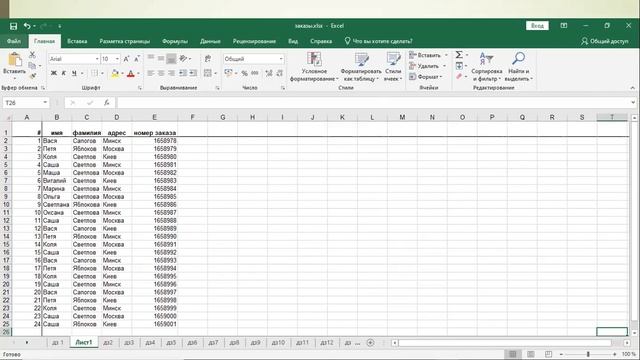Increase font size with the large A icon
The image size is (640, 360).
pos(127,59)
